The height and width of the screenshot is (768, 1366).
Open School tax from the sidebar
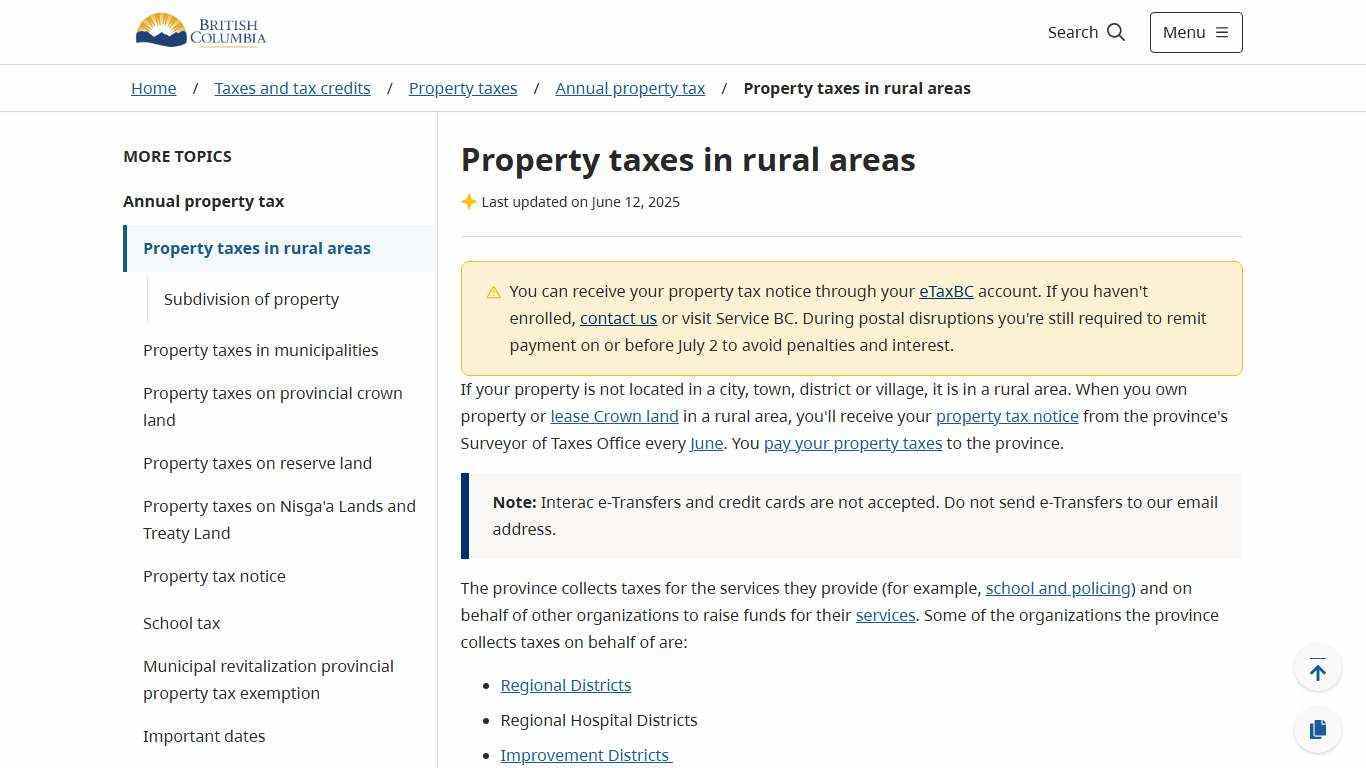(x=181, y=623)
